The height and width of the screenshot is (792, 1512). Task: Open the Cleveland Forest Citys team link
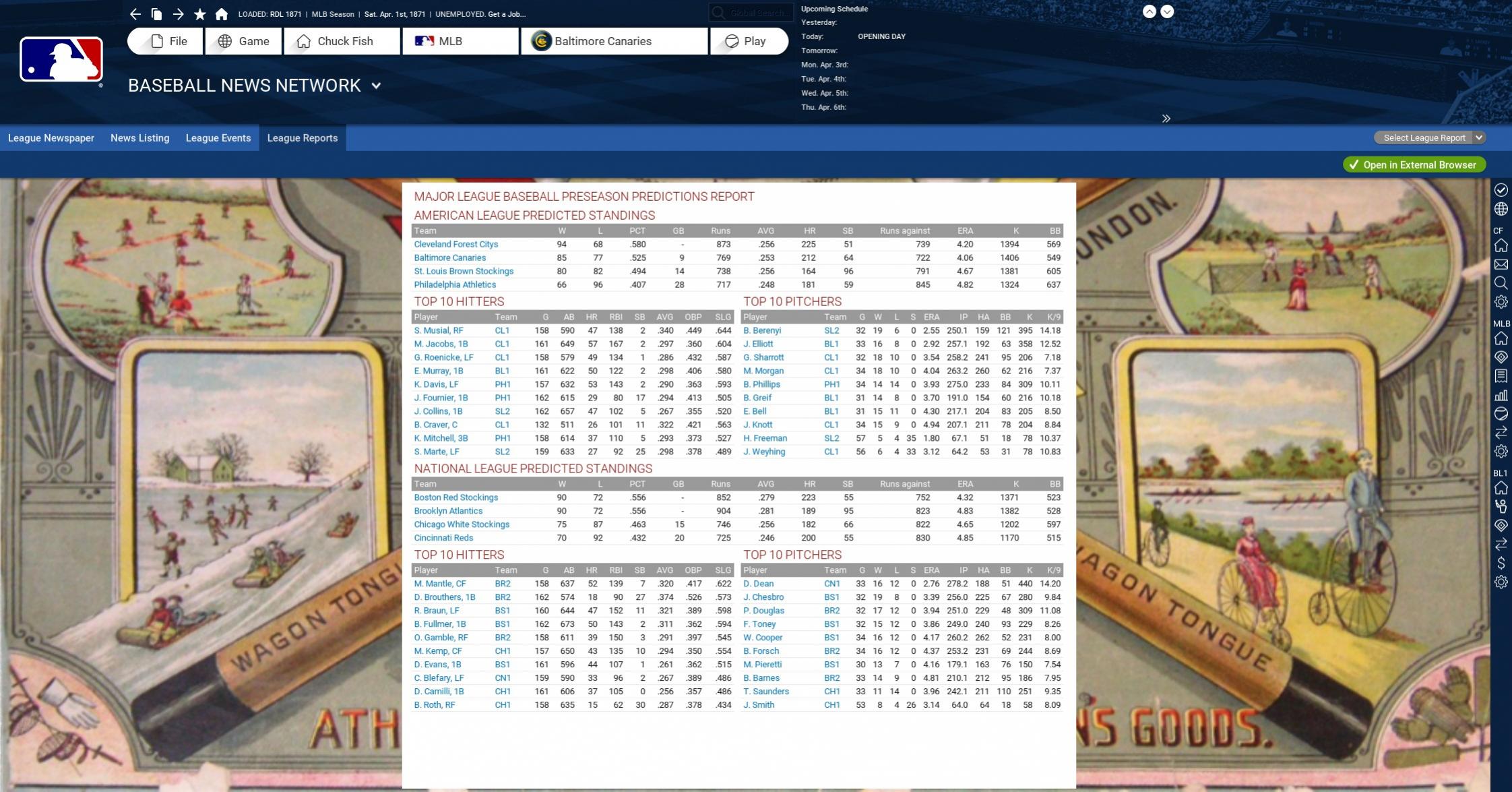[455, 244]
